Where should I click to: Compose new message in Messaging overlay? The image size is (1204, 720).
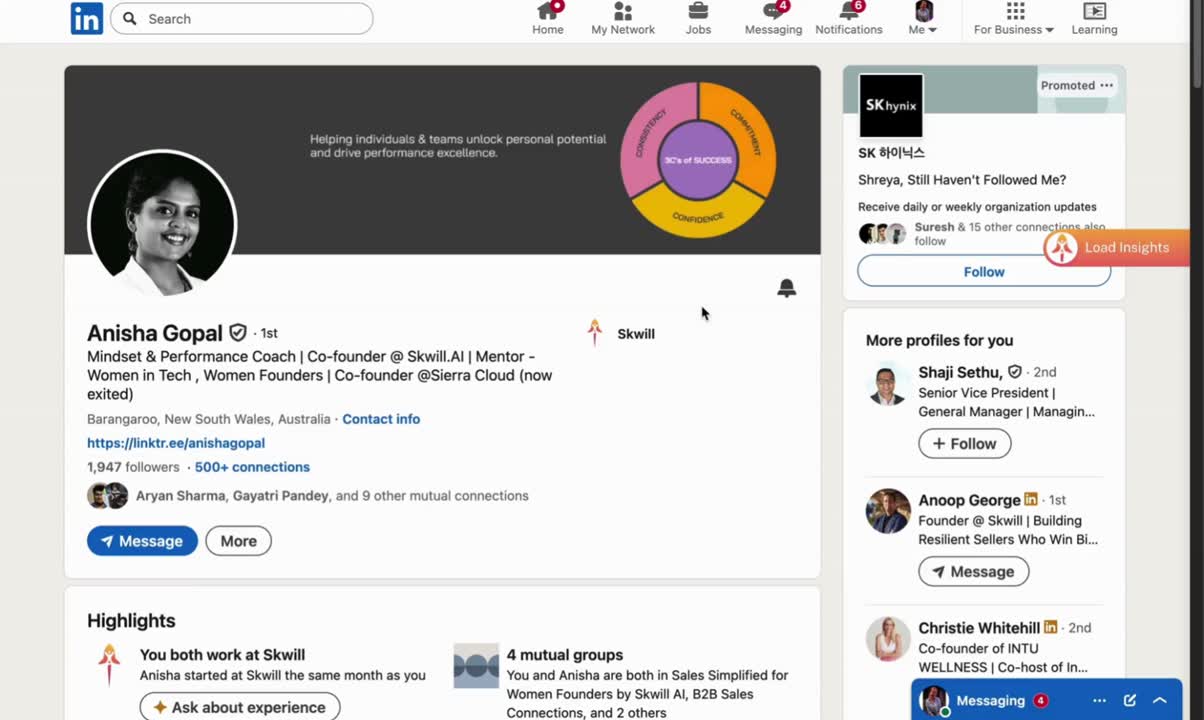tap(1130, 701)
